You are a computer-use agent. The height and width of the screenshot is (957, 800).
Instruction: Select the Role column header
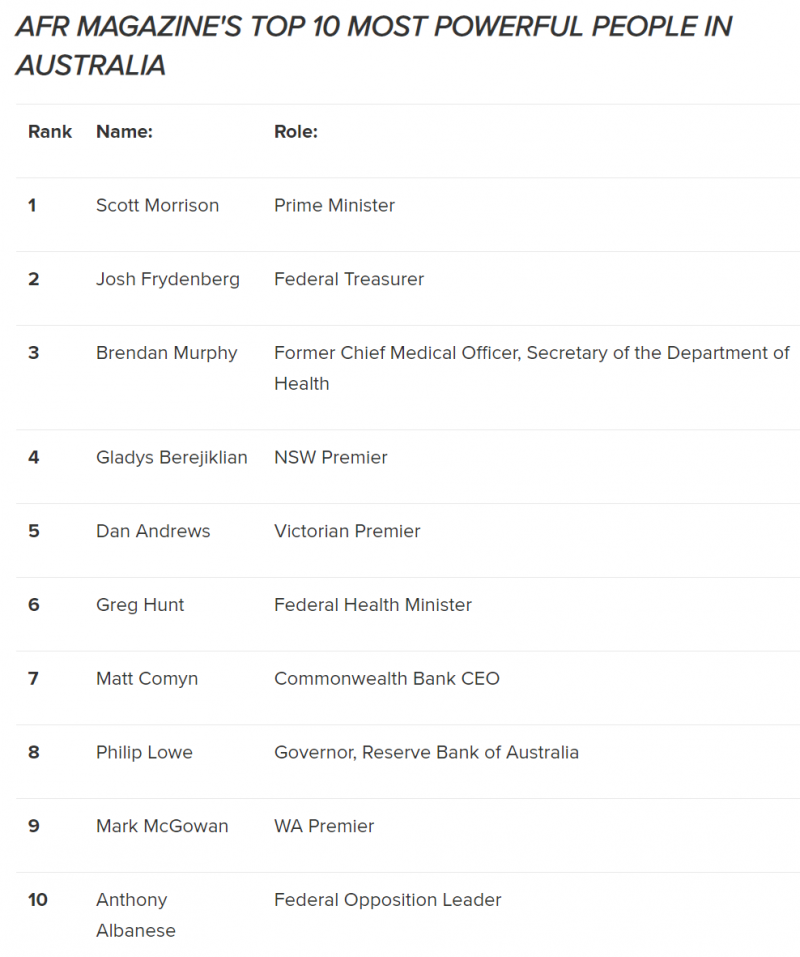(296, 132)
